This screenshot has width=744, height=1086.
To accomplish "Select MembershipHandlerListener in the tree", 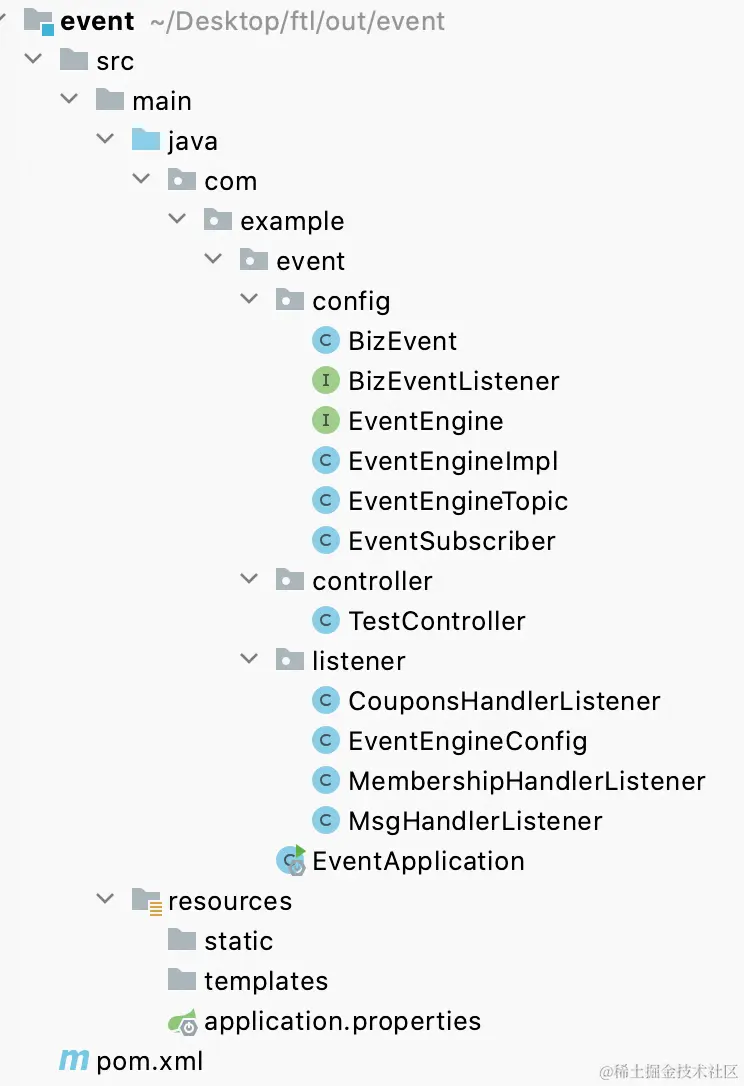I will click(x=526, y=781).
